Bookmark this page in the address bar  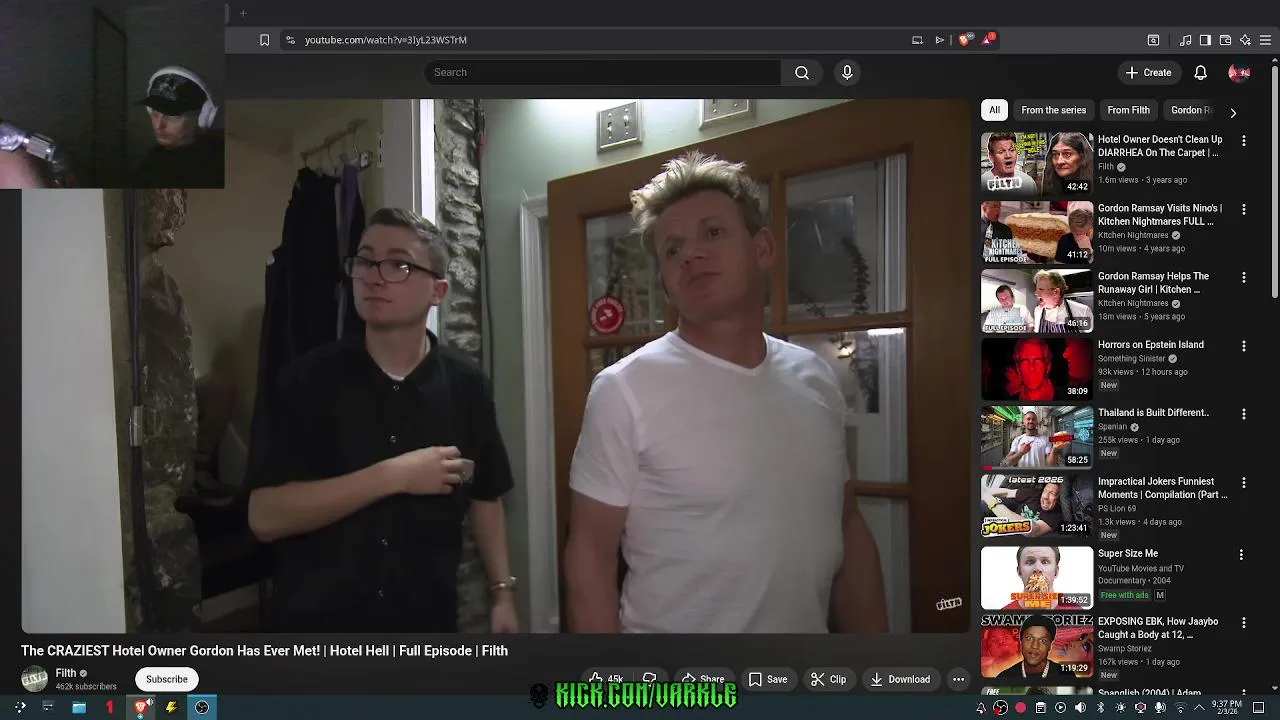(264, 40)
